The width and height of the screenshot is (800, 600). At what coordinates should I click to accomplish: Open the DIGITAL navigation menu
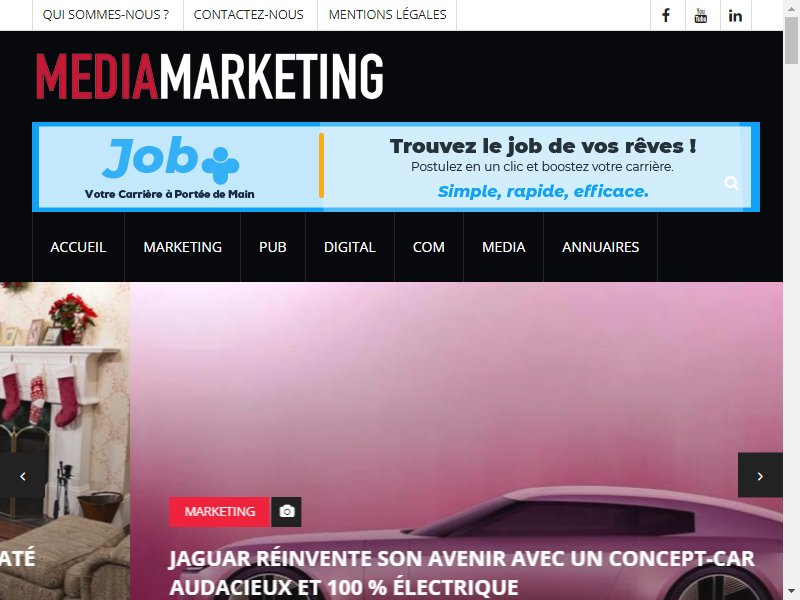[349, 247]
